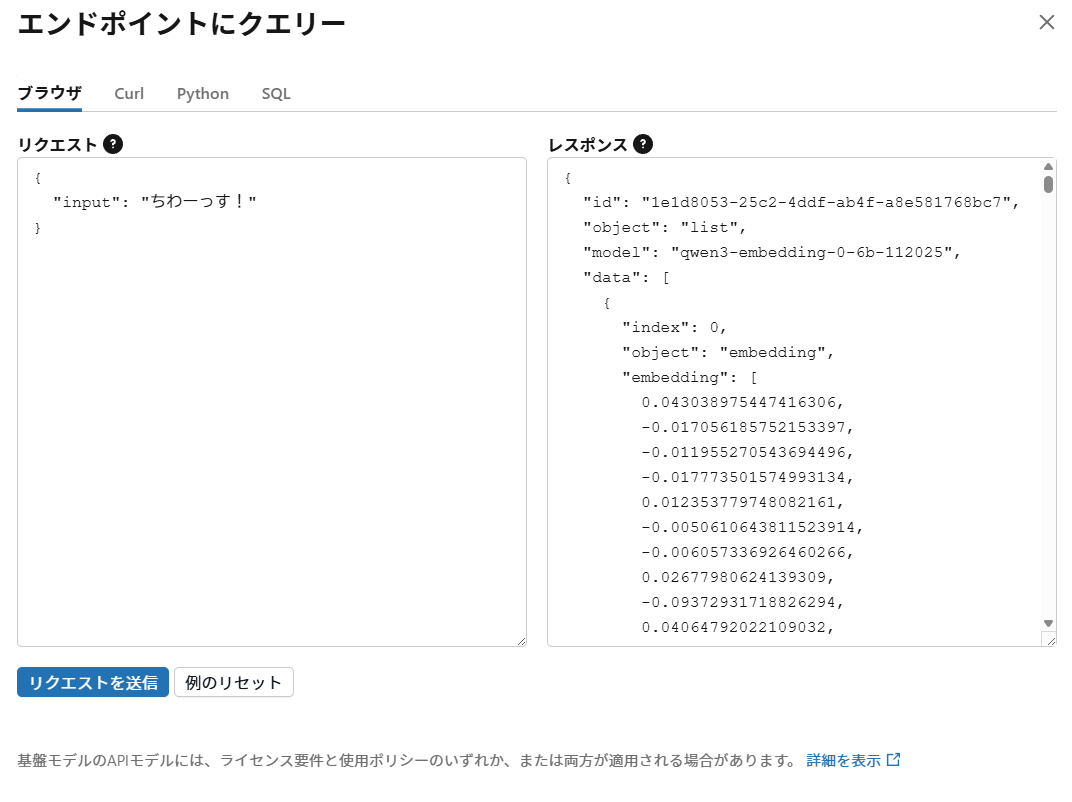Viewport: 1072px width, 802px height.
Task: Select the ブラウザ tab
Action: pyautogui.click(x=48, y=92)
